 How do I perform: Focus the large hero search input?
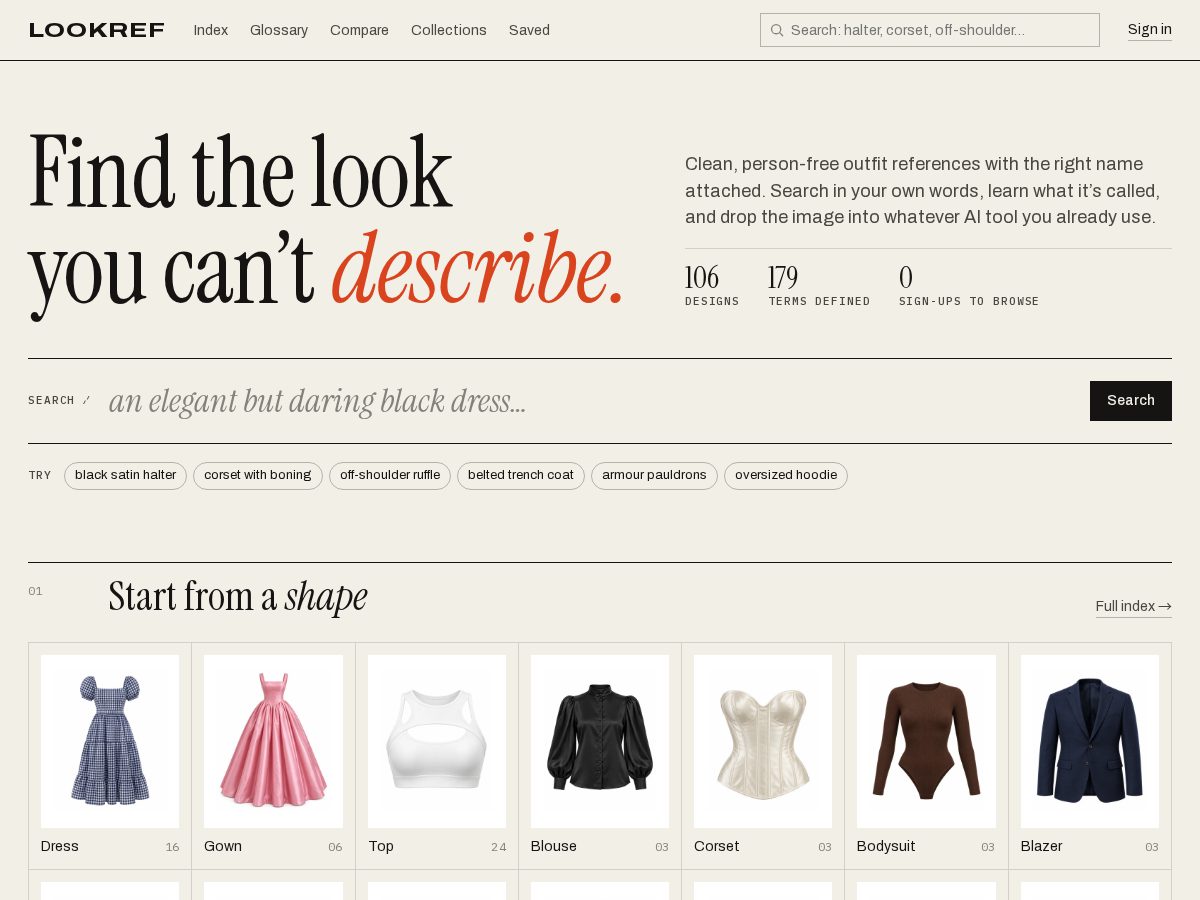(x=590, y=401)
